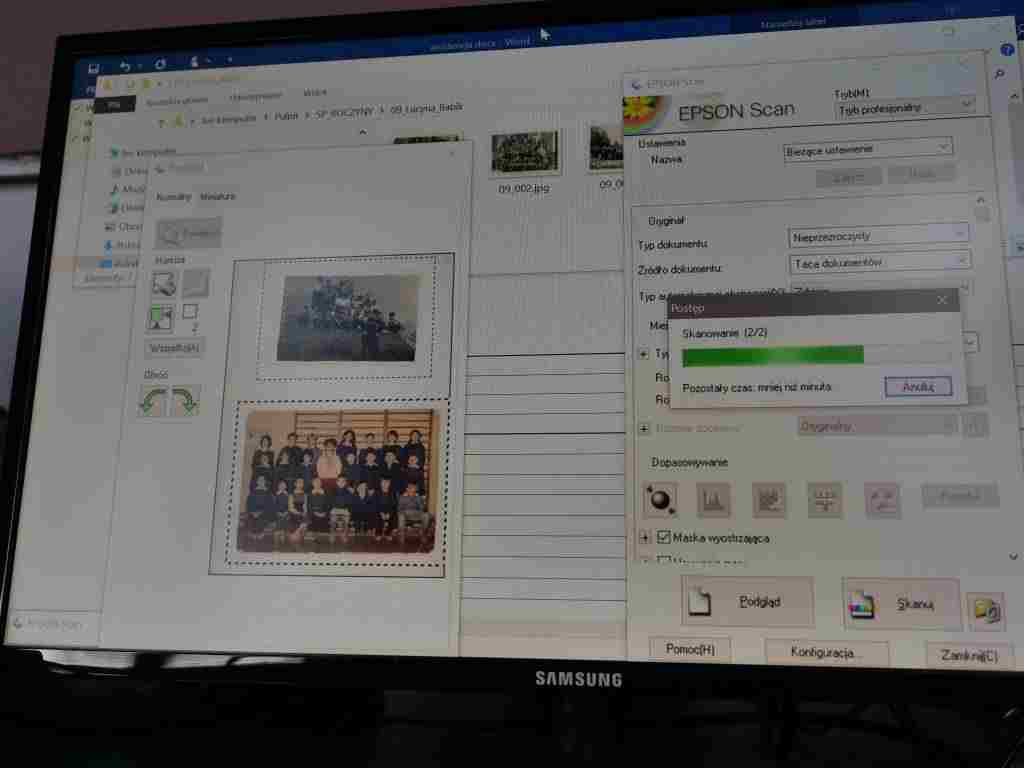Click the Pomoc(H) help button
This screenshot has height=768, width=1024.
[690, 649]
